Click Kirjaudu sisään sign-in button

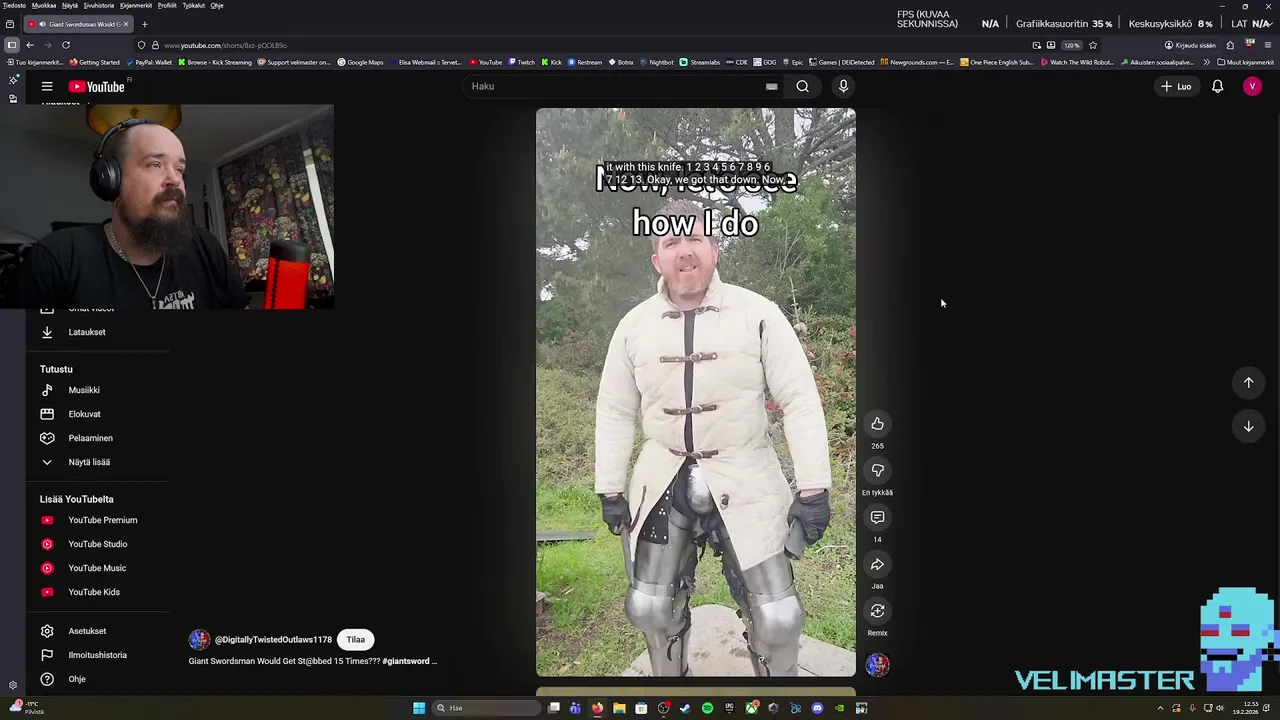coord(1190,45)
